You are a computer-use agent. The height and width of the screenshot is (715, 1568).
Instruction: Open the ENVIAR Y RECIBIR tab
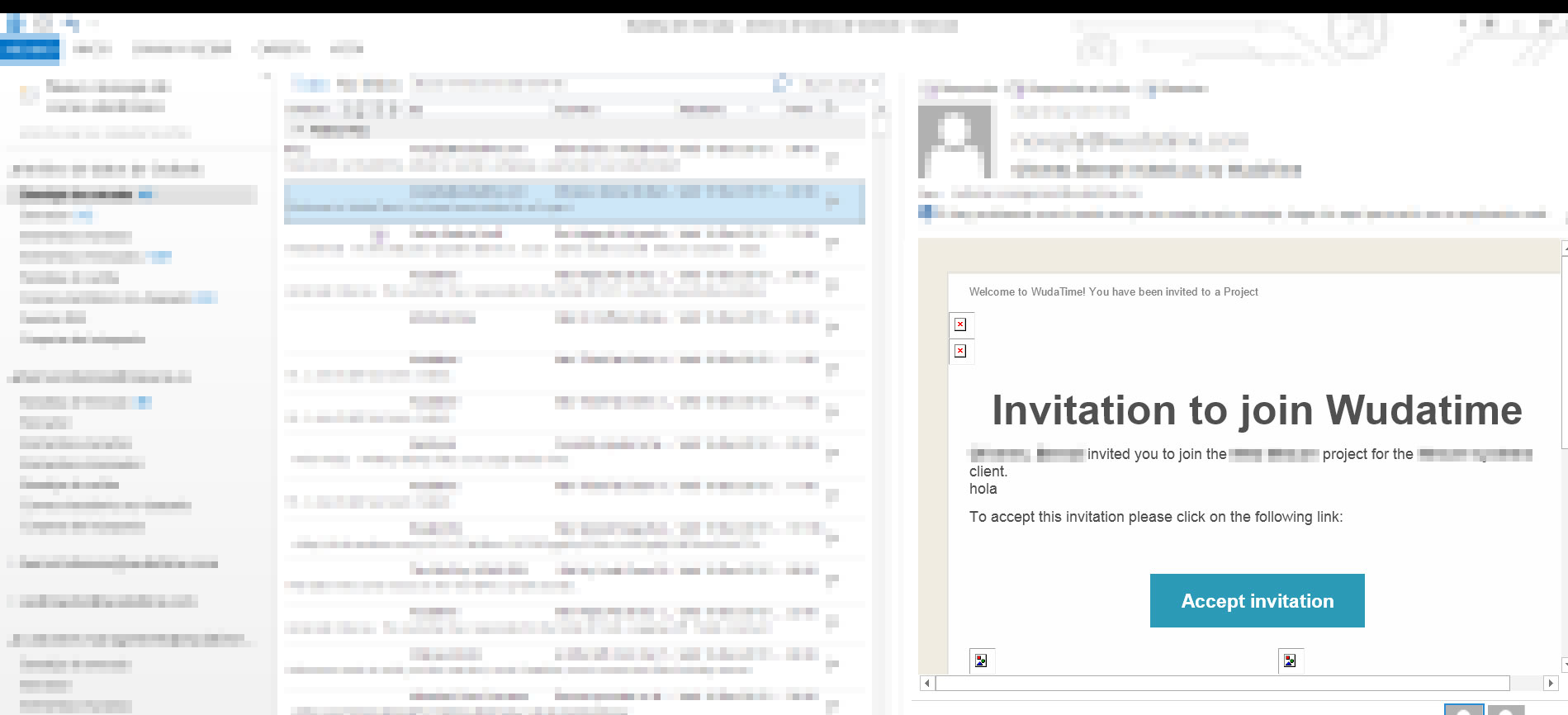point(182,50)
